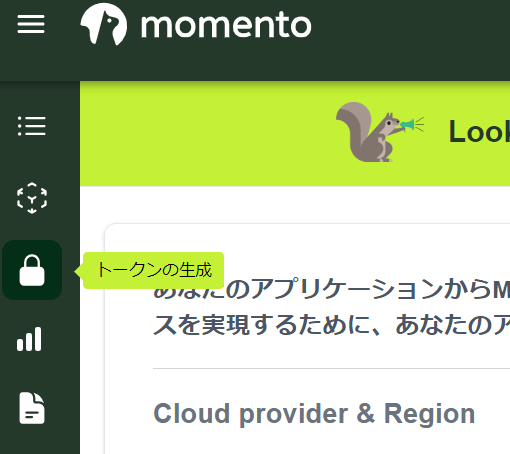
Task: Click the lime green announcement banner
Action: pyautogui.click(x=295, y=133)
